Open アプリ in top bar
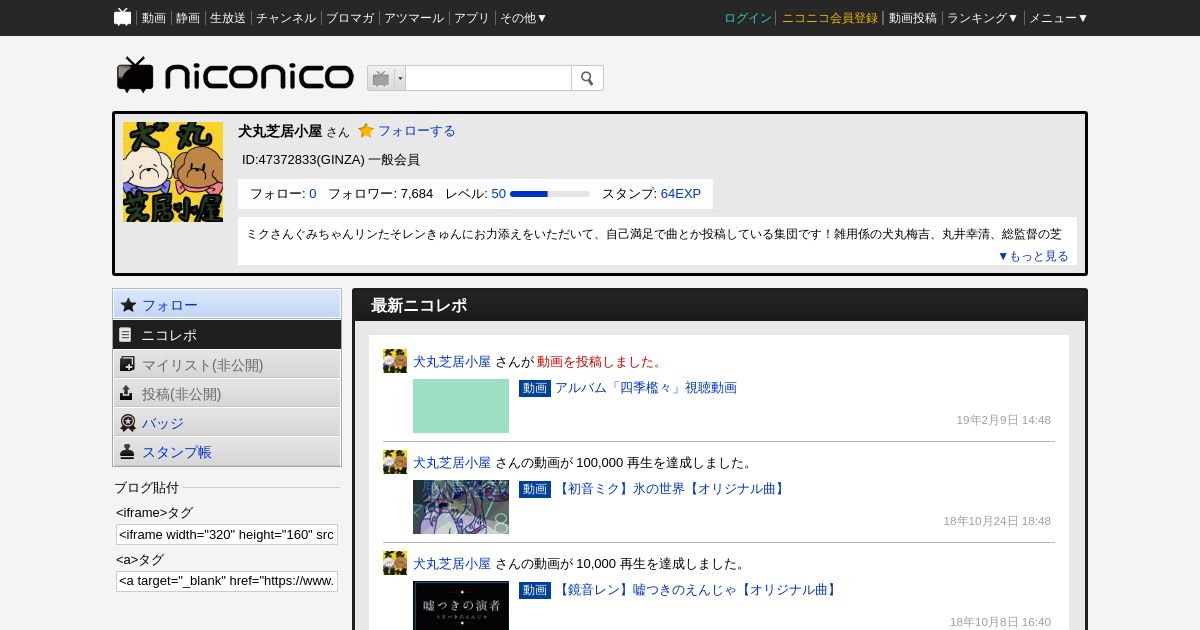 click(472, 18)
